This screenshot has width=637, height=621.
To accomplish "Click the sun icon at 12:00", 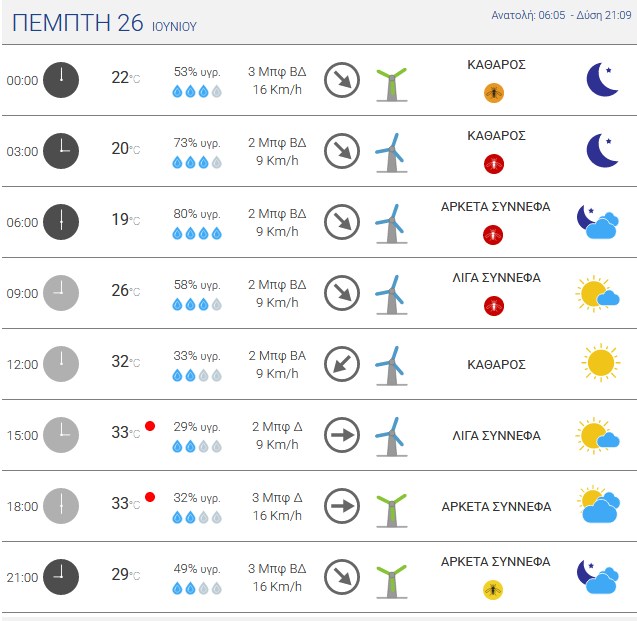I will point(601,363).
